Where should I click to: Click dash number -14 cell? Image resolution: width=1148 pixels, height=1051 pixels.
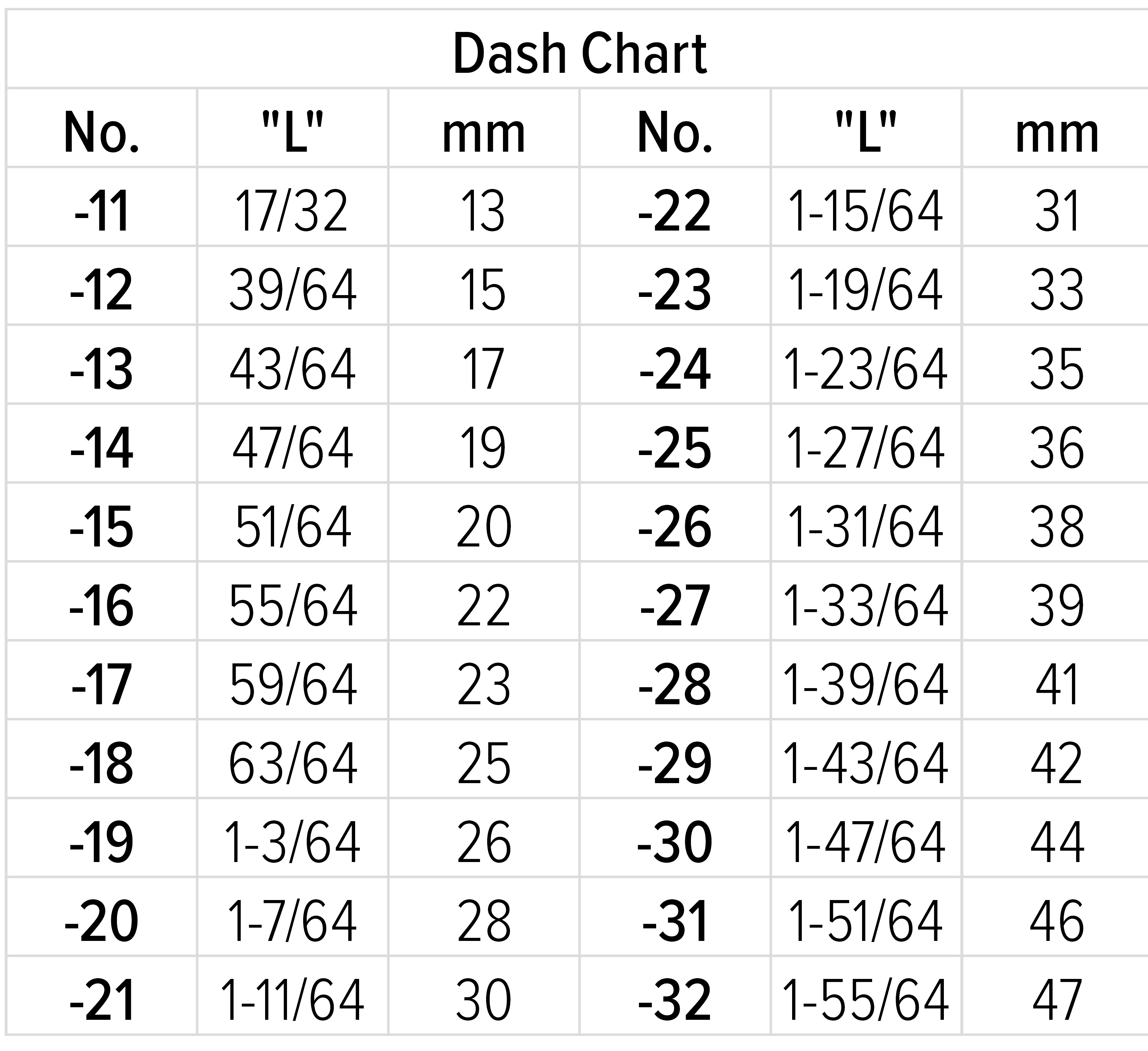click(x=102, y=448)
